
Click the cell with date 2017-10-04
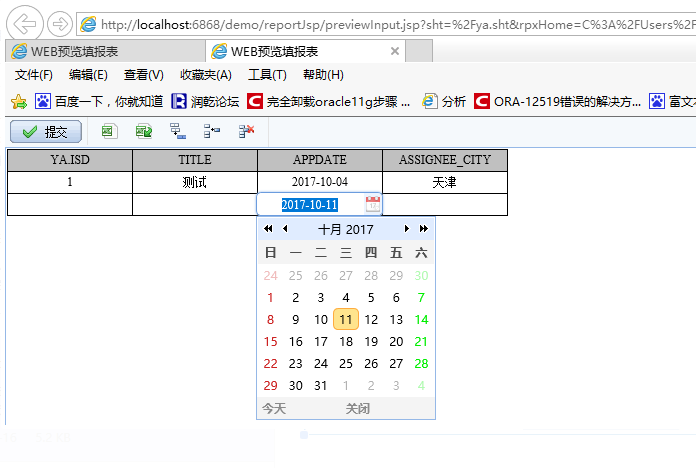[x=320, y=182]
